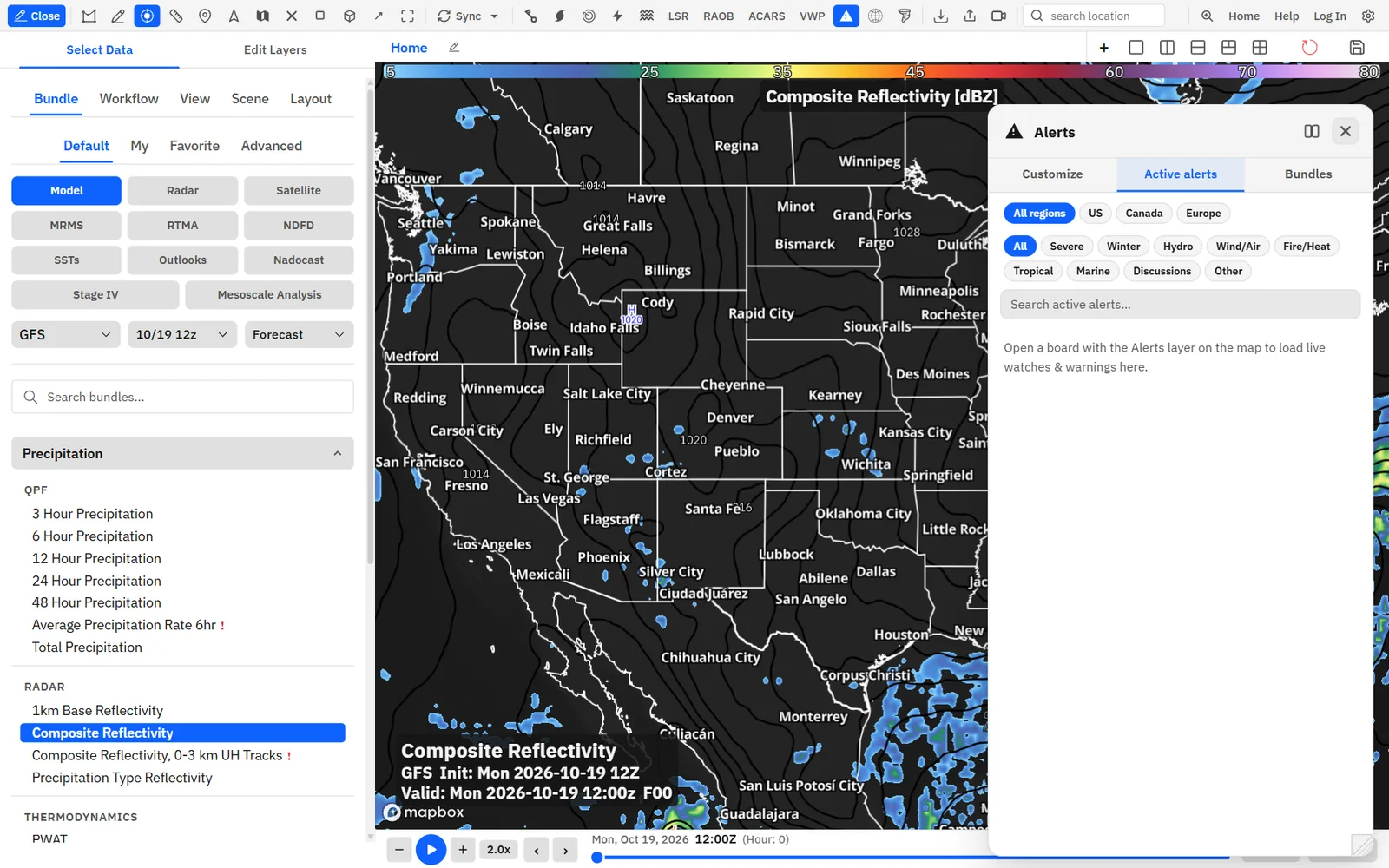Switch to the Favorite bundles tab
1389x868 pixels.
point(194,146)
